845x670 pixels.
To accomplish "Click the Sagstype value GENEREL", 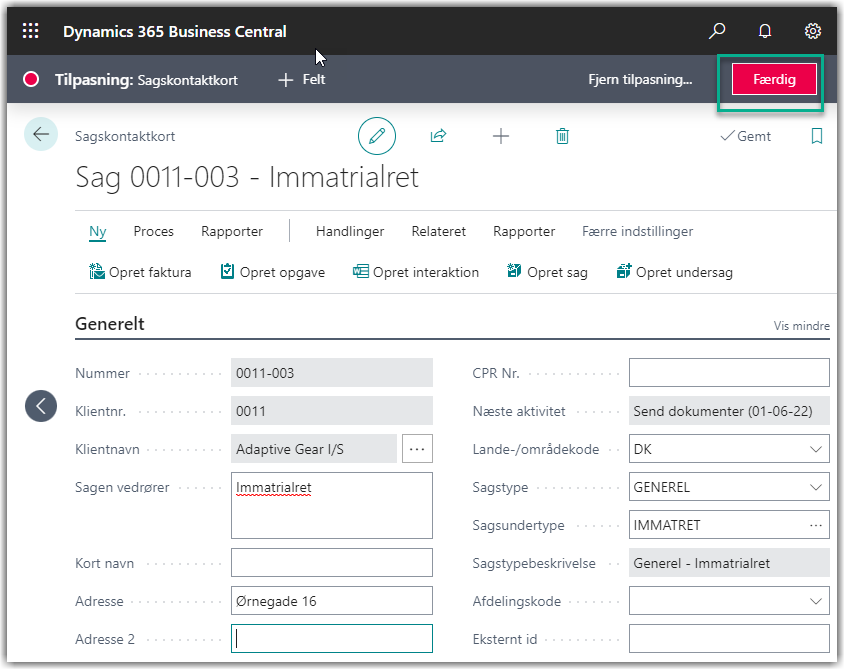I will pyautogui.click(x=662, y=487).
